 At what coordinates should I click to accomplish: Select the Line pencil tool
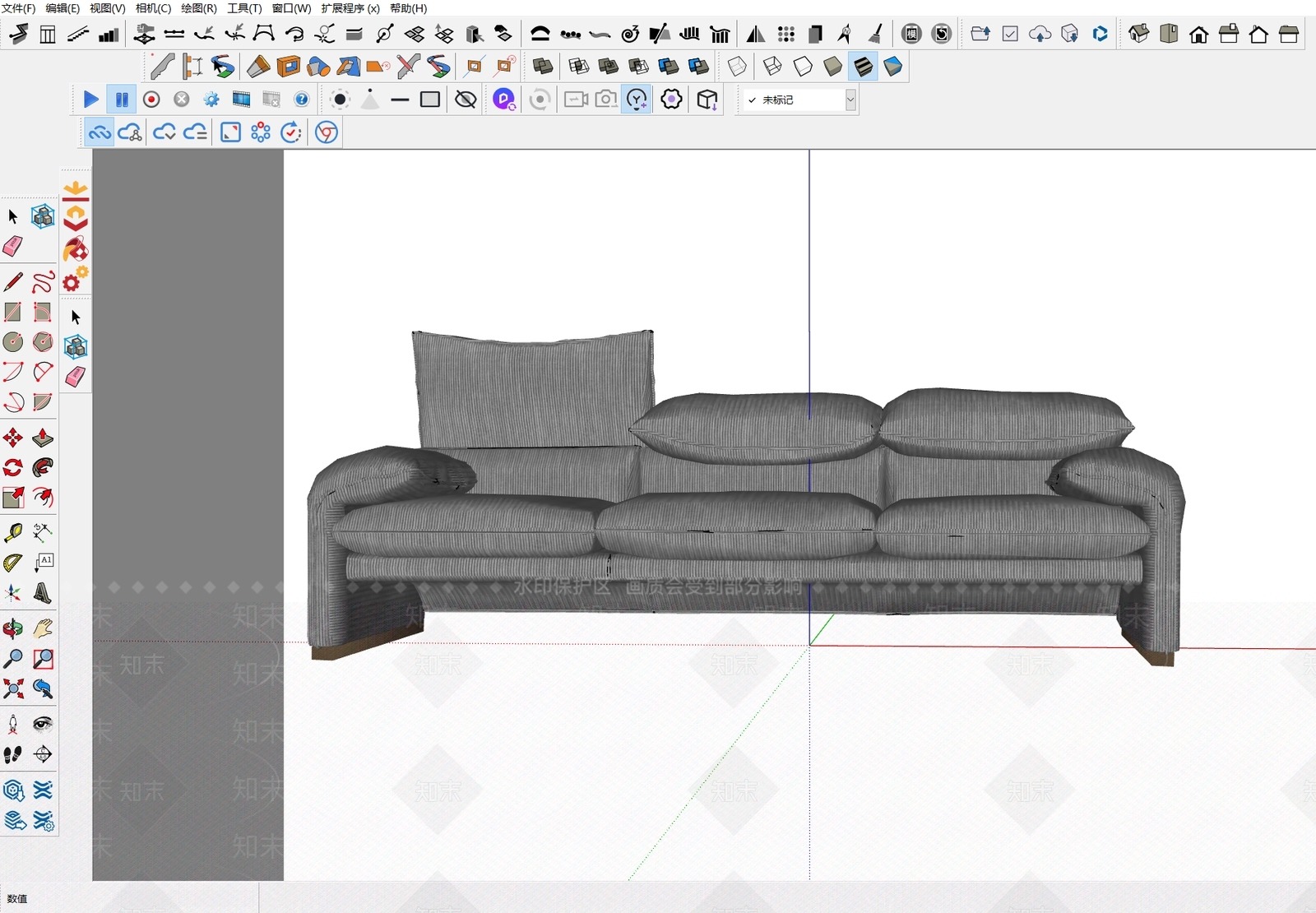point(13,282)
